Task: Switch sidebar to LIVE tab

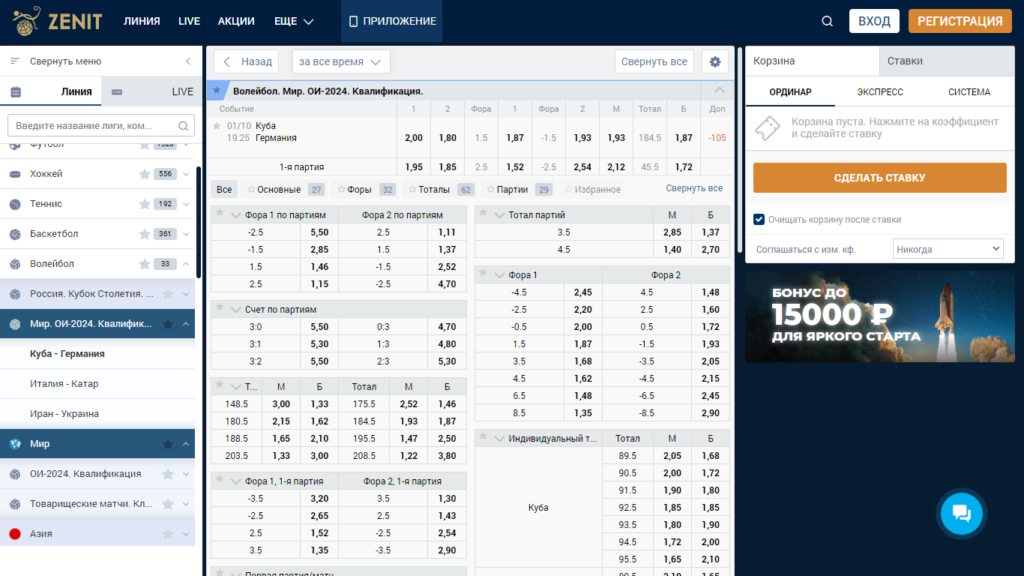Action: [x=152, y=92]
